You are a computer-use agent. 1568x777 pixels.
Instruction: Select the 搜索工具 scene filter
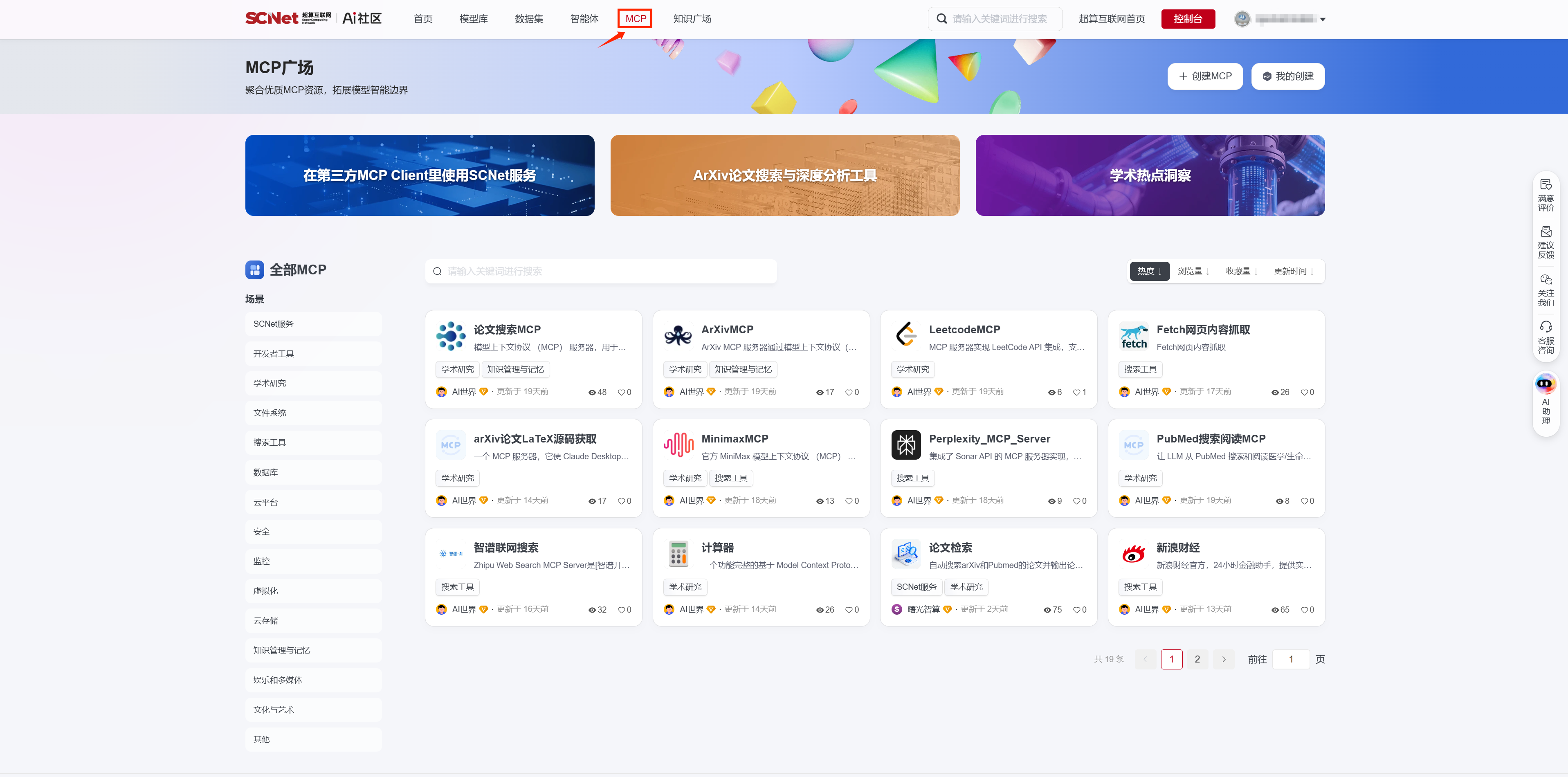[313, 442]
